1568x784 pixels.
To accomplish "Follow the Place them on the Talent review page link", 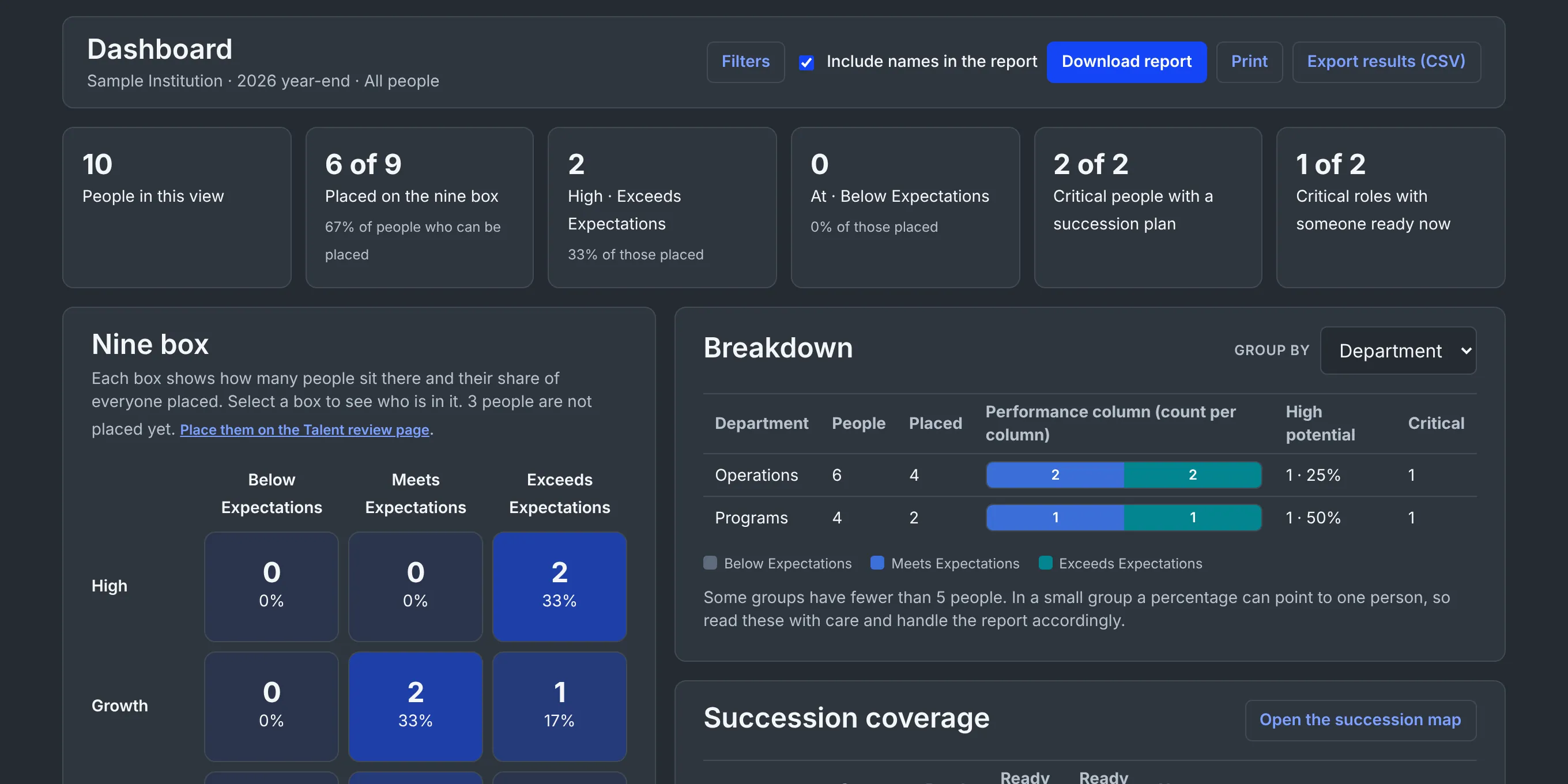I will (304, 429).
